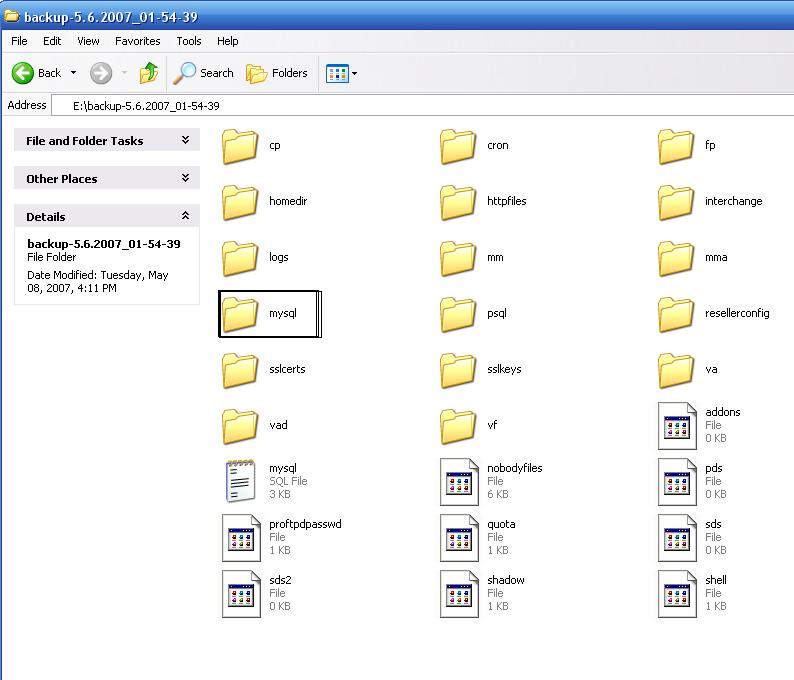The image size is (794, 680).
Task: Click the 'interchange' folder name text
Action: point(734,202)
